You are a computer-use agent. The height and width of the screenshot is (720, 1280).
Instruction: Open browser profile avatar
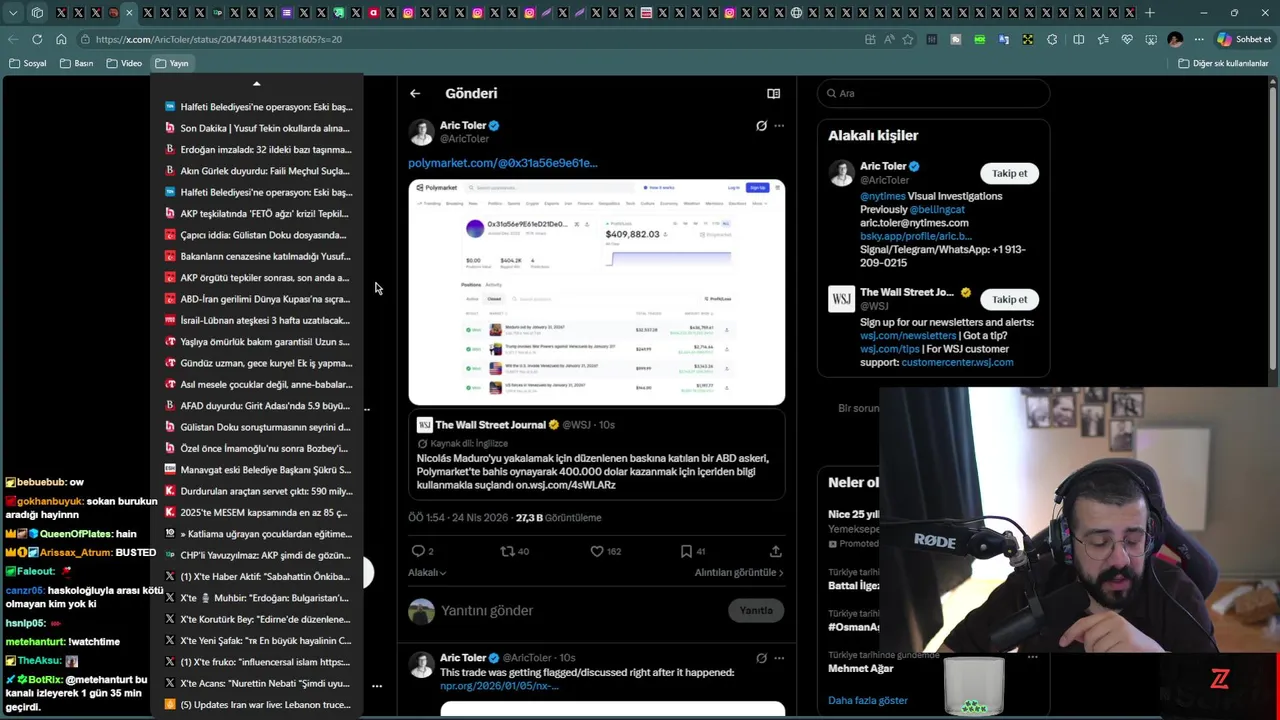coord(1175,39)
